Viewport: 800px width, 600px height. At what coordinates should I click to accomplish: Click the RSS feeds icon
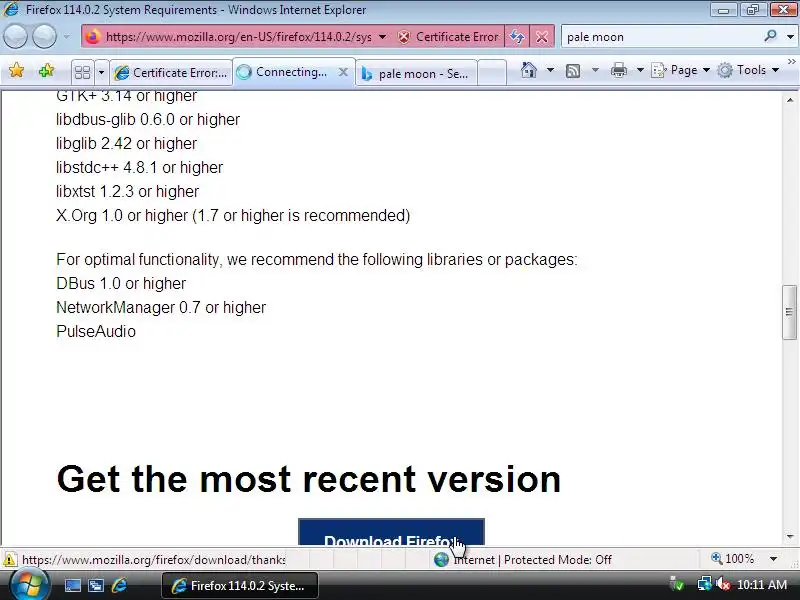coord(573,70)
